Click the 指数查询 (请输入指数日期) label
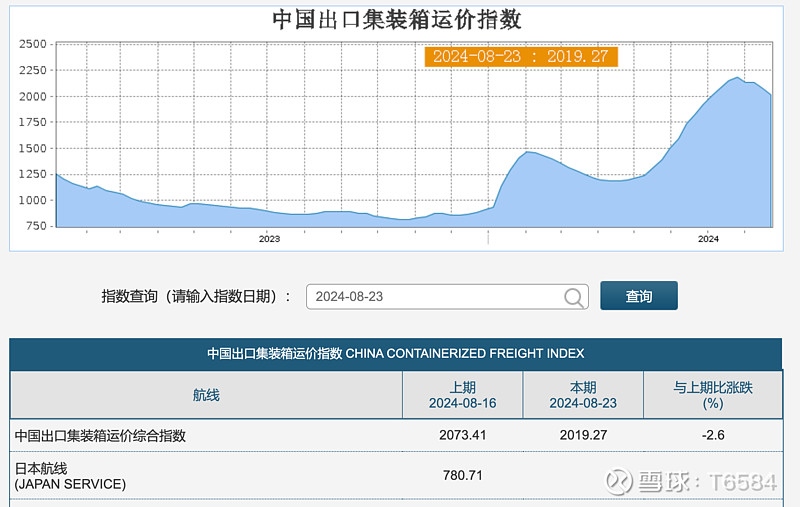This screenshot has width=800, height=507. coord(196,296)
